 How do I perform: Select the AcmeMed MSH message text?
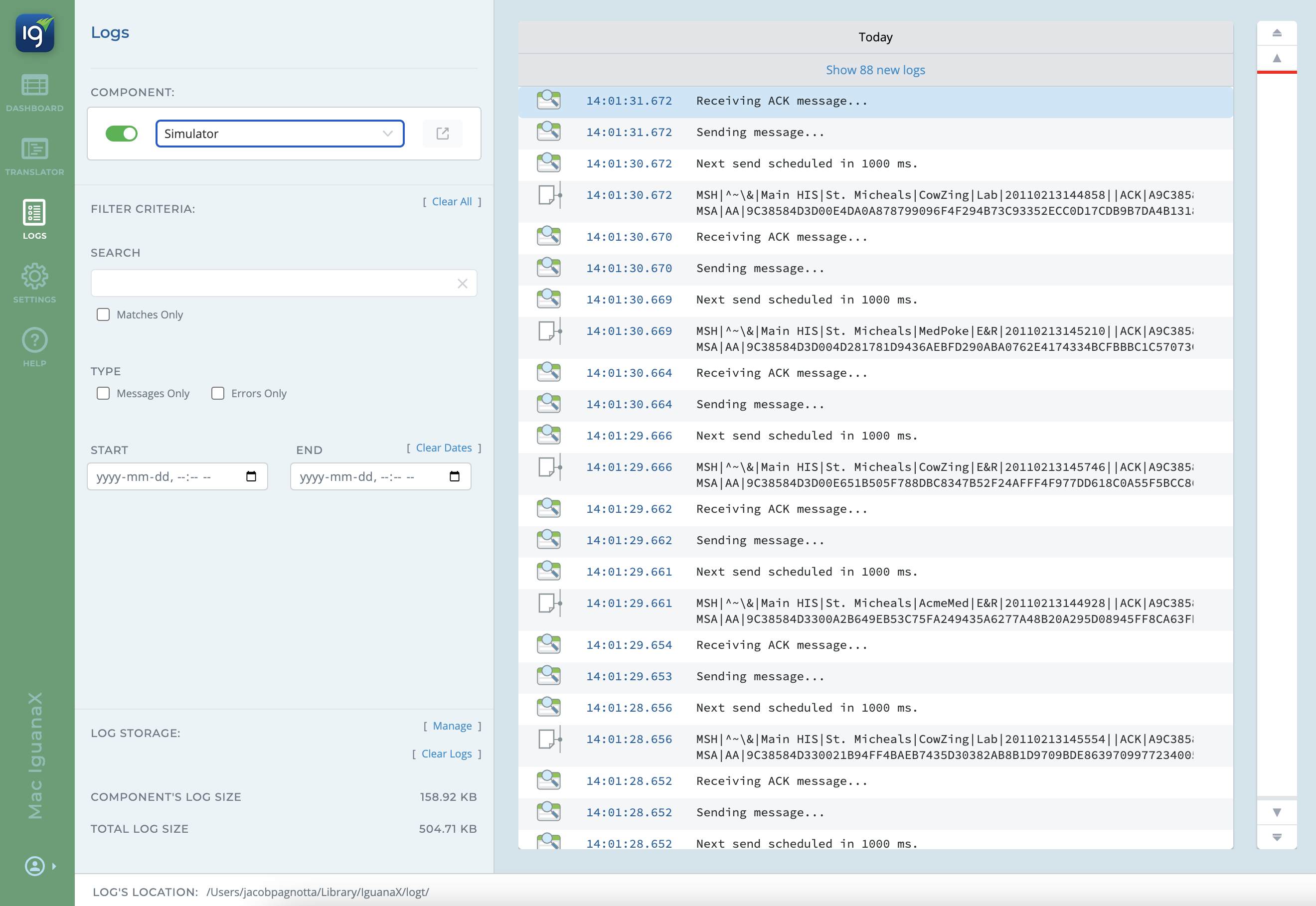pos(945,611)
